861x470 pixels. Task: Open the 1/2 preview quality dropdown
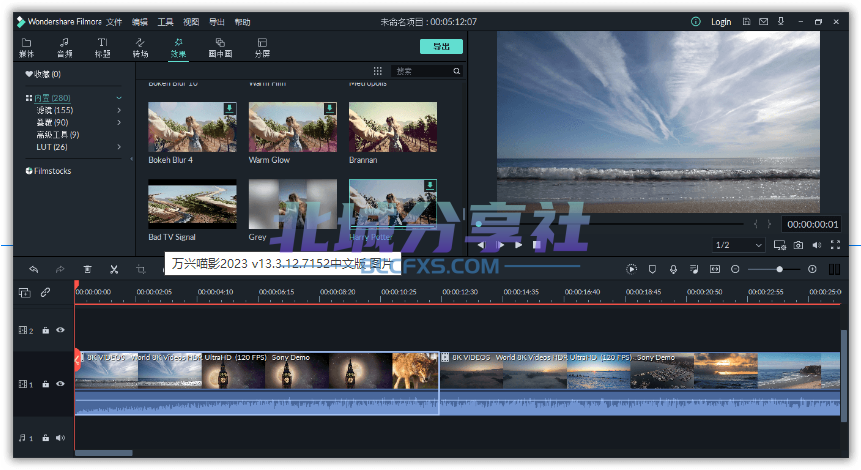click(739, 245)
